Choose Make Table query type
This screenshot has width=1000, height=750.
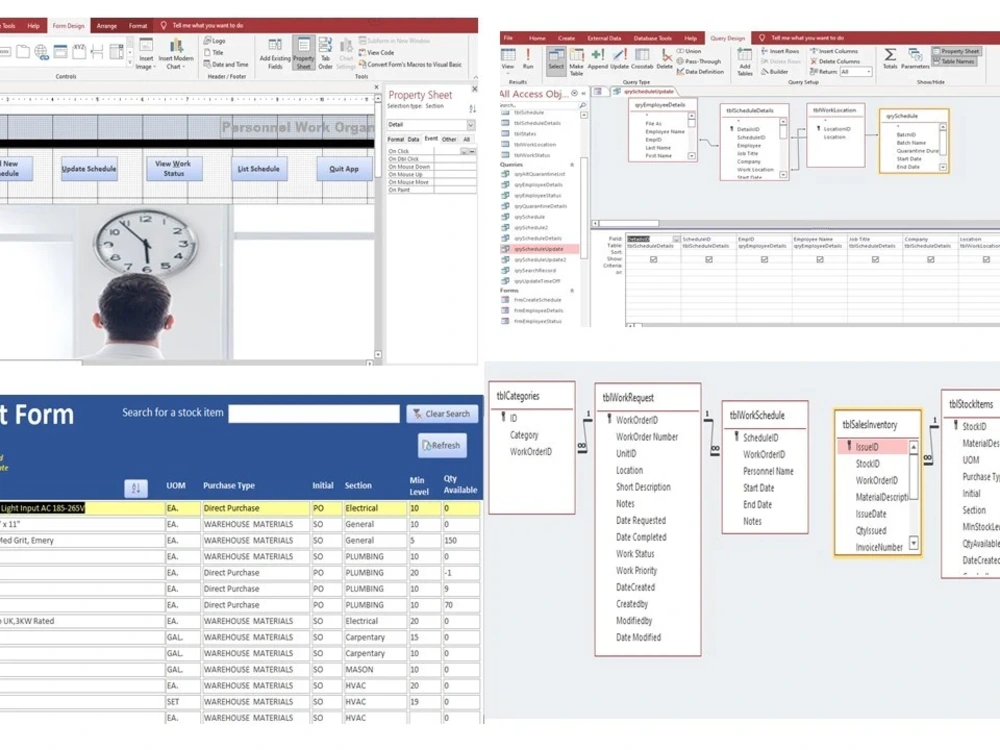[x=577, y=62]
